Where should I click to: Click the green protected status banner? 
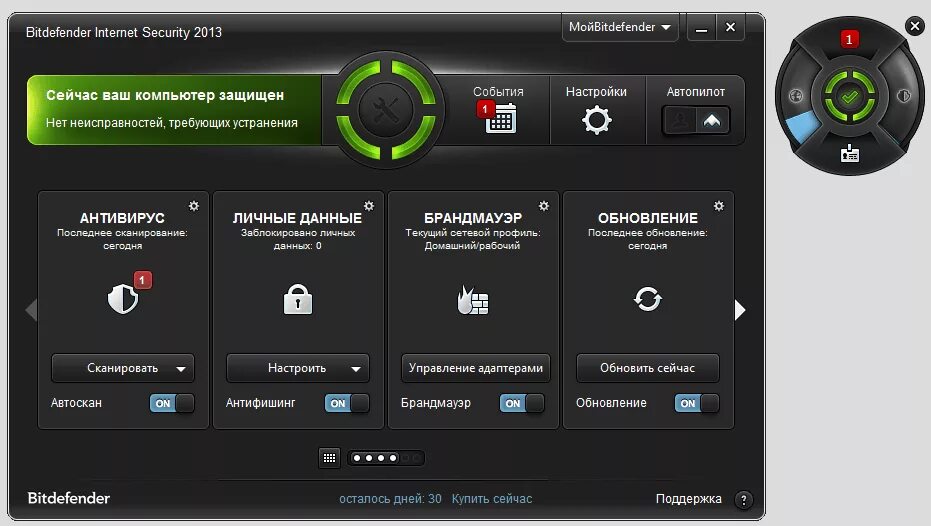coord(175,109)
